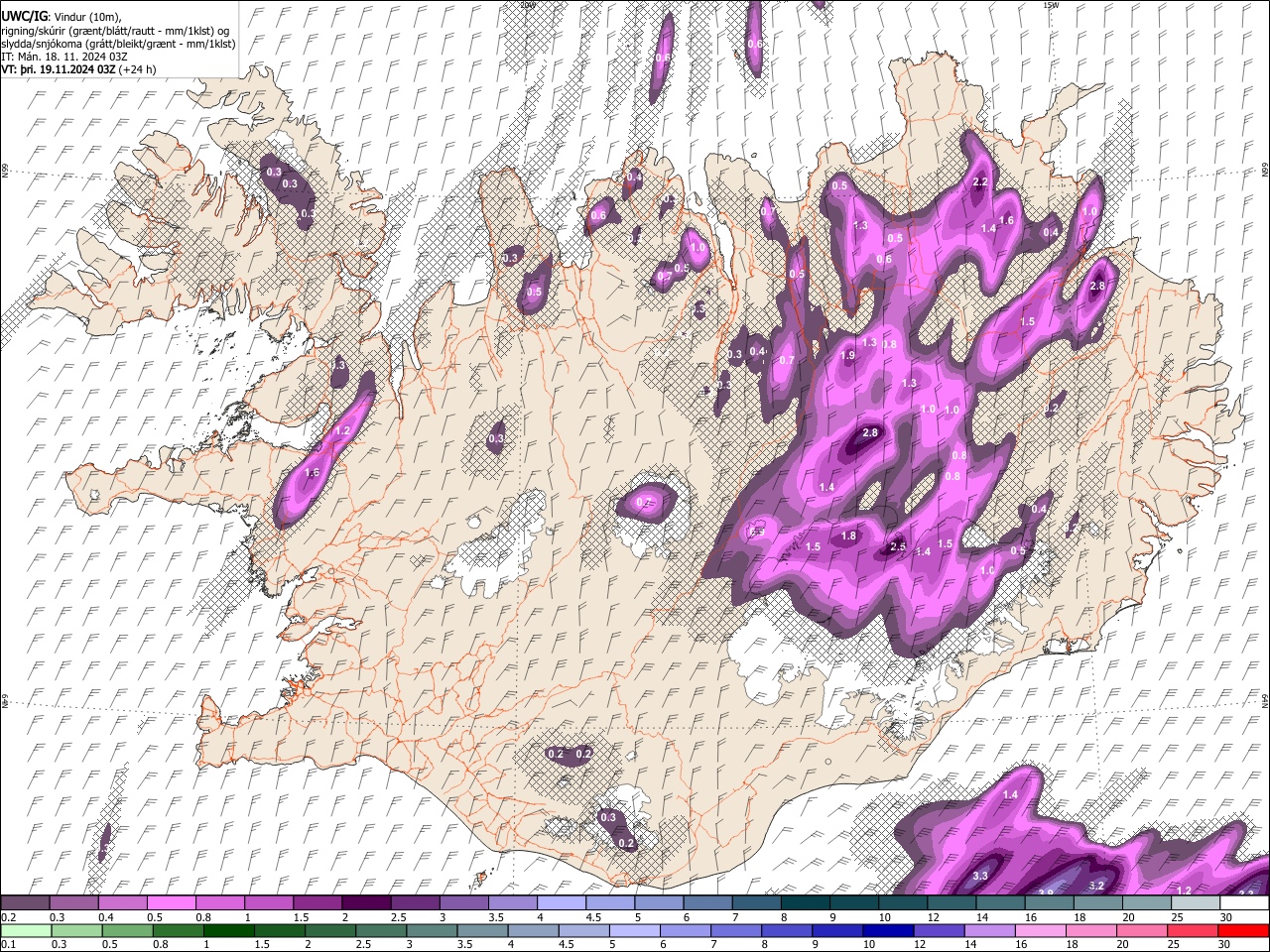Click the '3.2' offshore precipitation value
This screenshot has width=1270, height=952.
[1096, 886]
